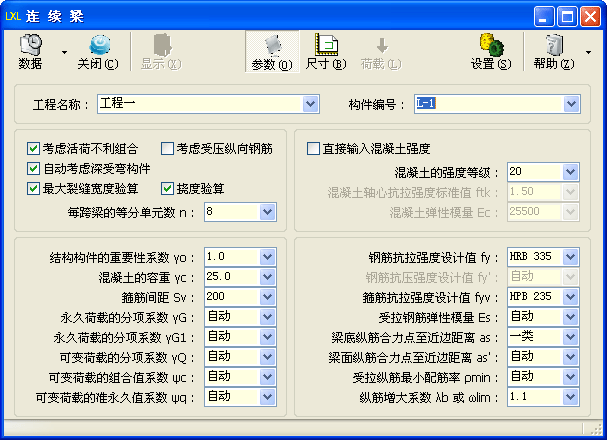The width and height of the screenshot is (607, 440).
Task: Open 可变荷载的组合值系数 ψc dropdown
Action: [267, 377]
